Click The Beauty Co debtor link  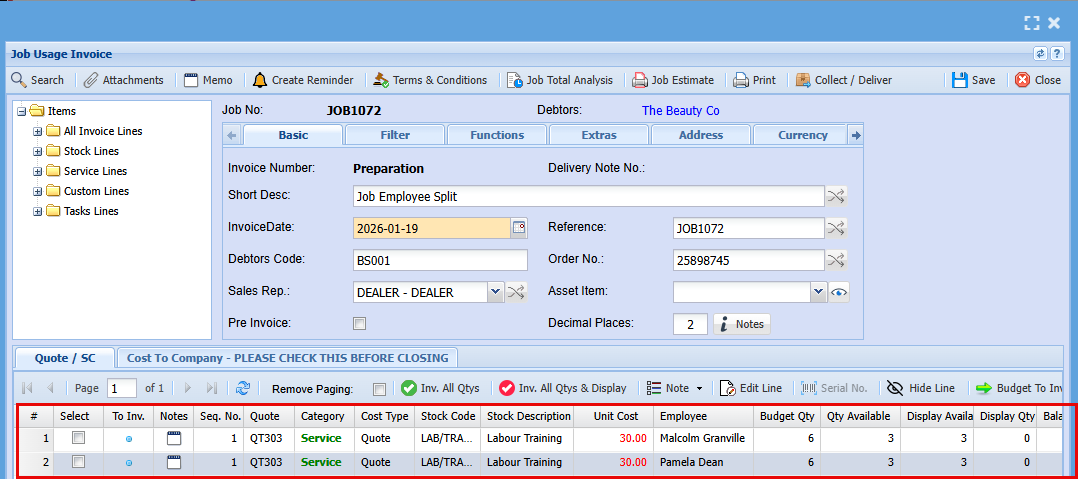point(680,111)
